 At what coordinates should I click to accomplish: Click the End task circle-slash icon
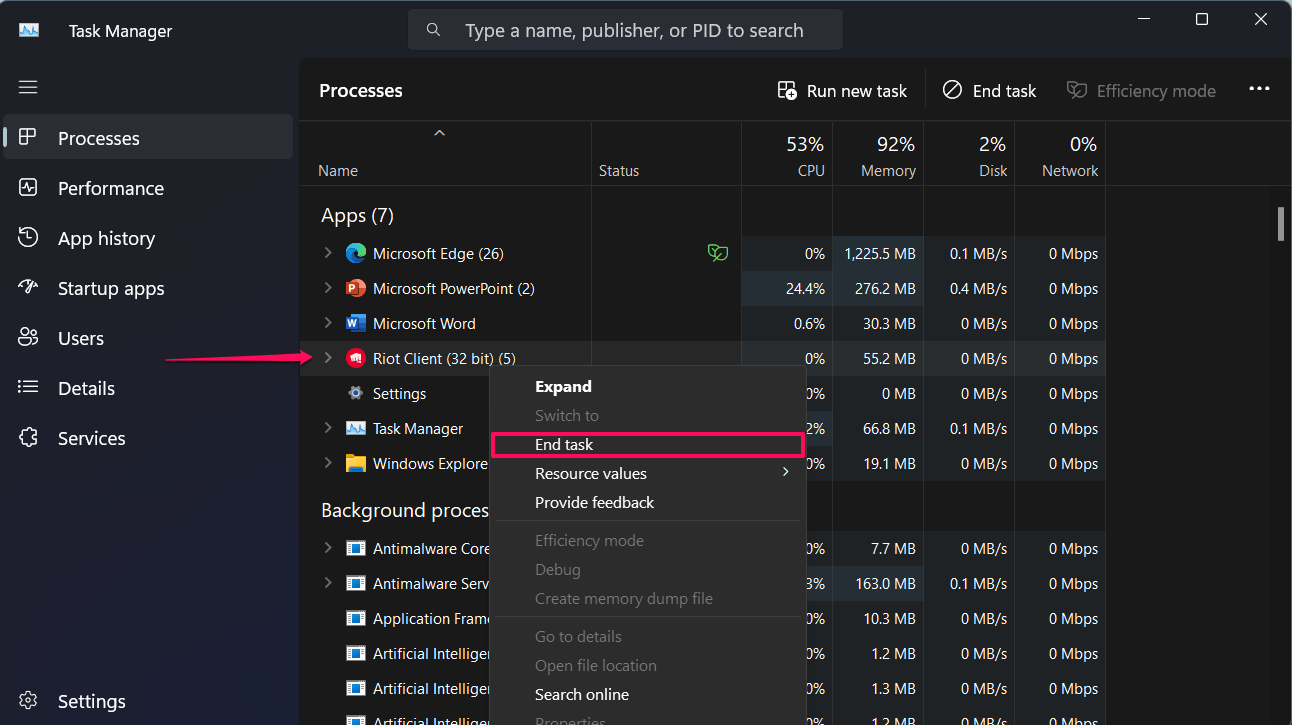[x=952, y=90]
